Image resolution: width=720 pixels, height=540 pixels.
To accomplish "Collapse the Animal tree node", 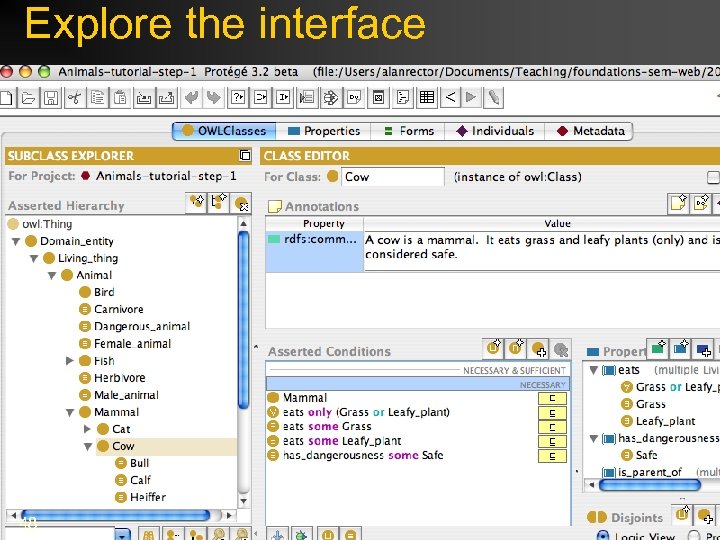I will pos(52,276).
